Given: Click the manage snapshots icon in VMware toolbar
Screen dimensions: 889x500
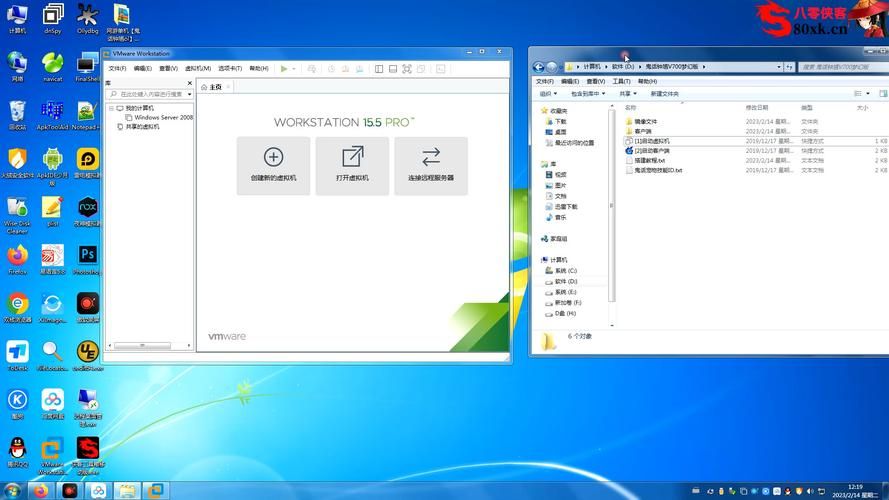Looking at the screenshot, I should pyautogui.click(x=359, y=69).
